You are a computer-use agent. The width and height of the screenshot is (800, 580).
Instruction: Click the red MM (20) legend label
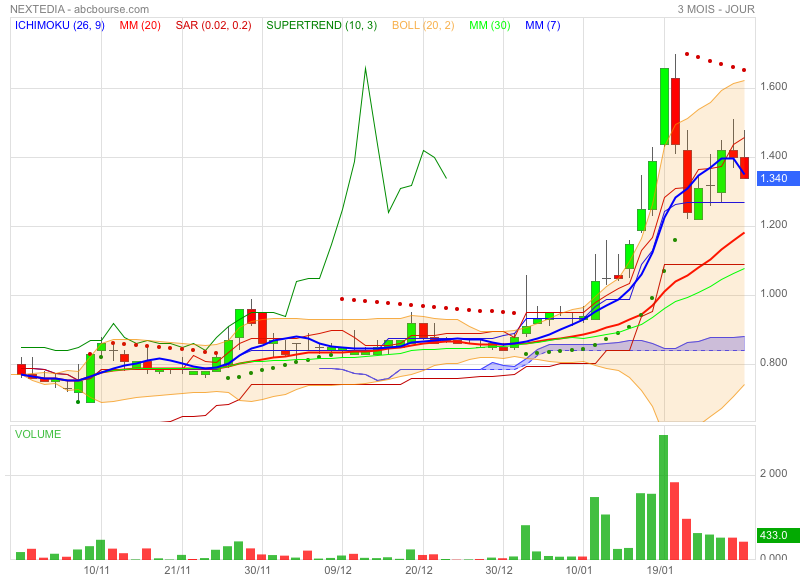click(140, 25)
